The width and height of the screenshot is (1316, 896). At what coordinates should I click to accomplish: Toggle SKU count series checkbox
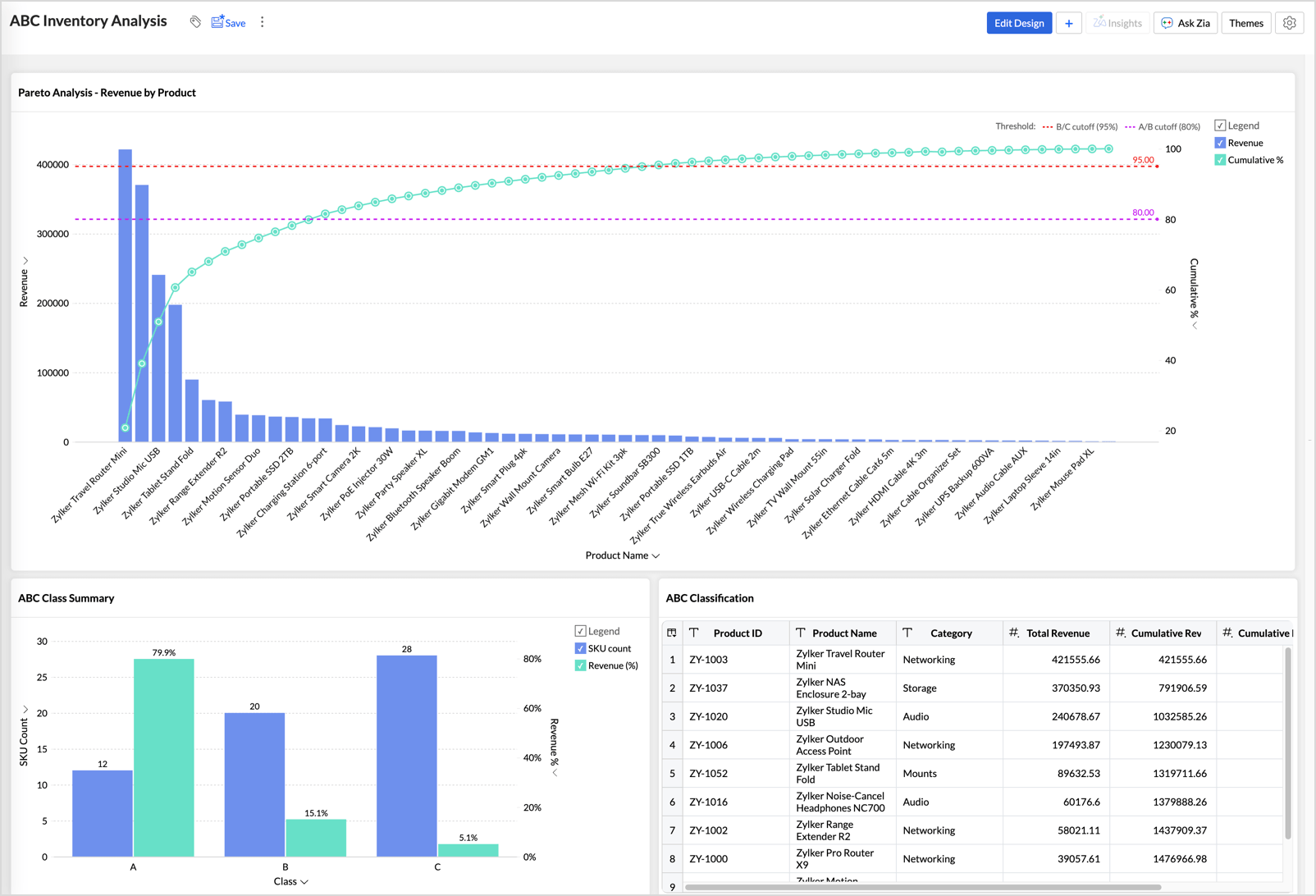[580, 648]
